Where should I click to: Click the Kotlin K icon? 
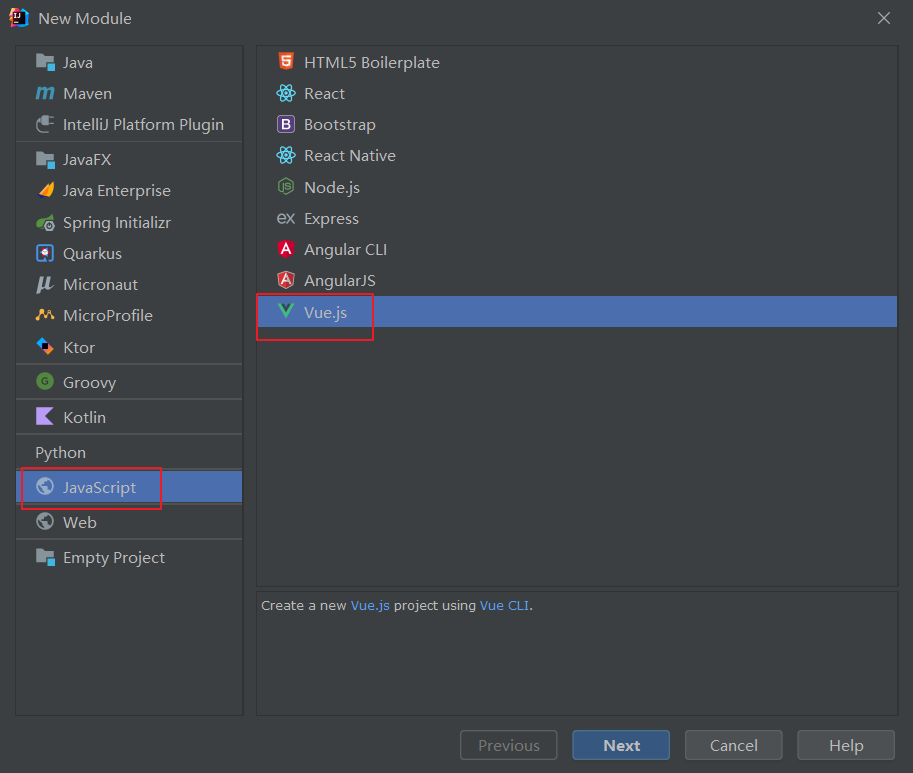pyautogui.click(x=45, y=416)
